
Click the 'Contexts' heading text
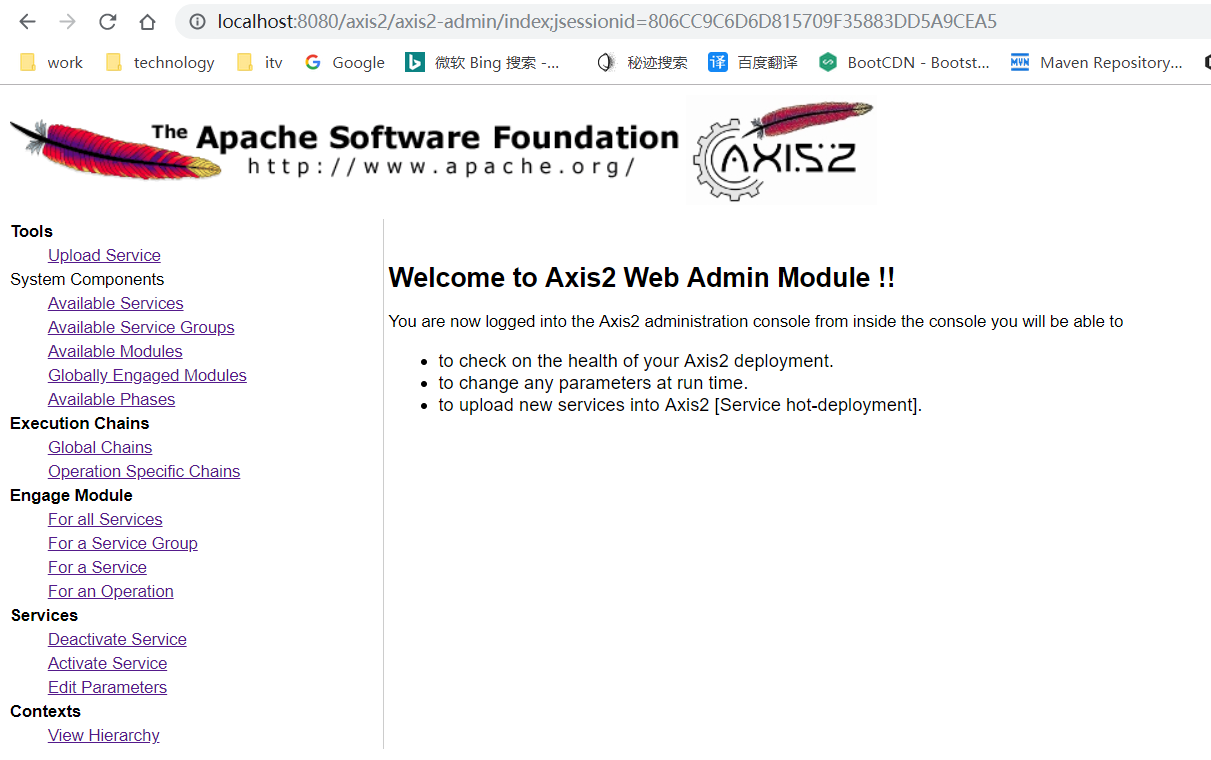[45, 711]
